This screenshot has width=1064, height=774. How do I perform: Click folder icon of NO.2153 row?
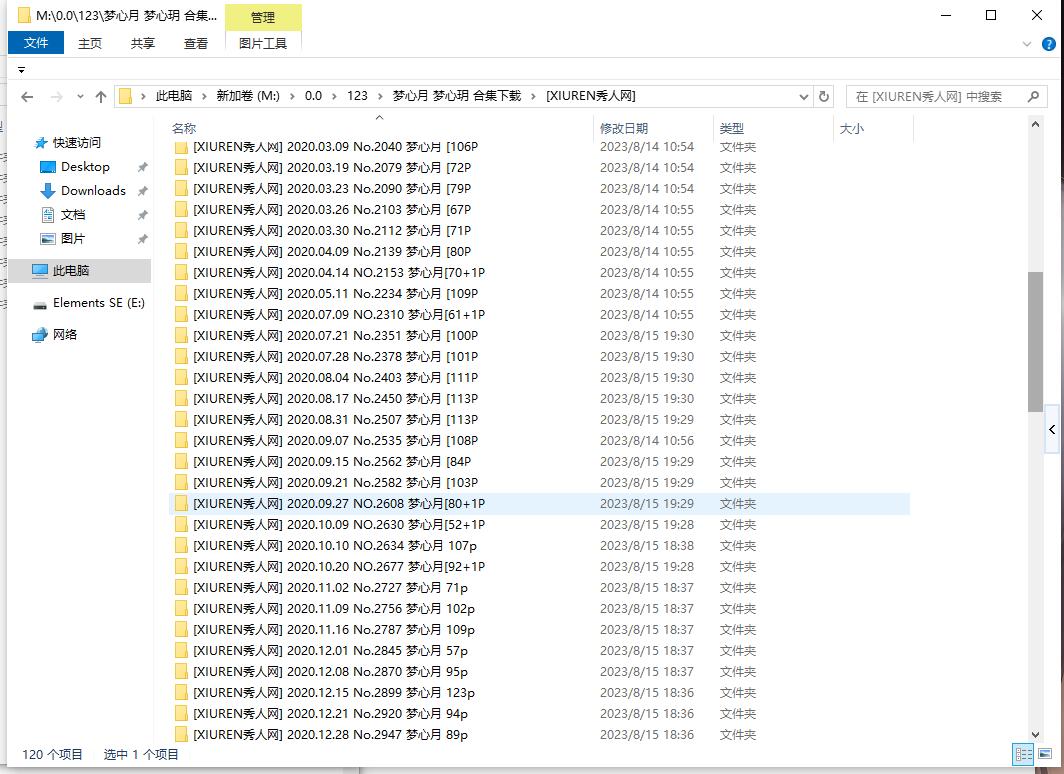click(x=181, y=273)
